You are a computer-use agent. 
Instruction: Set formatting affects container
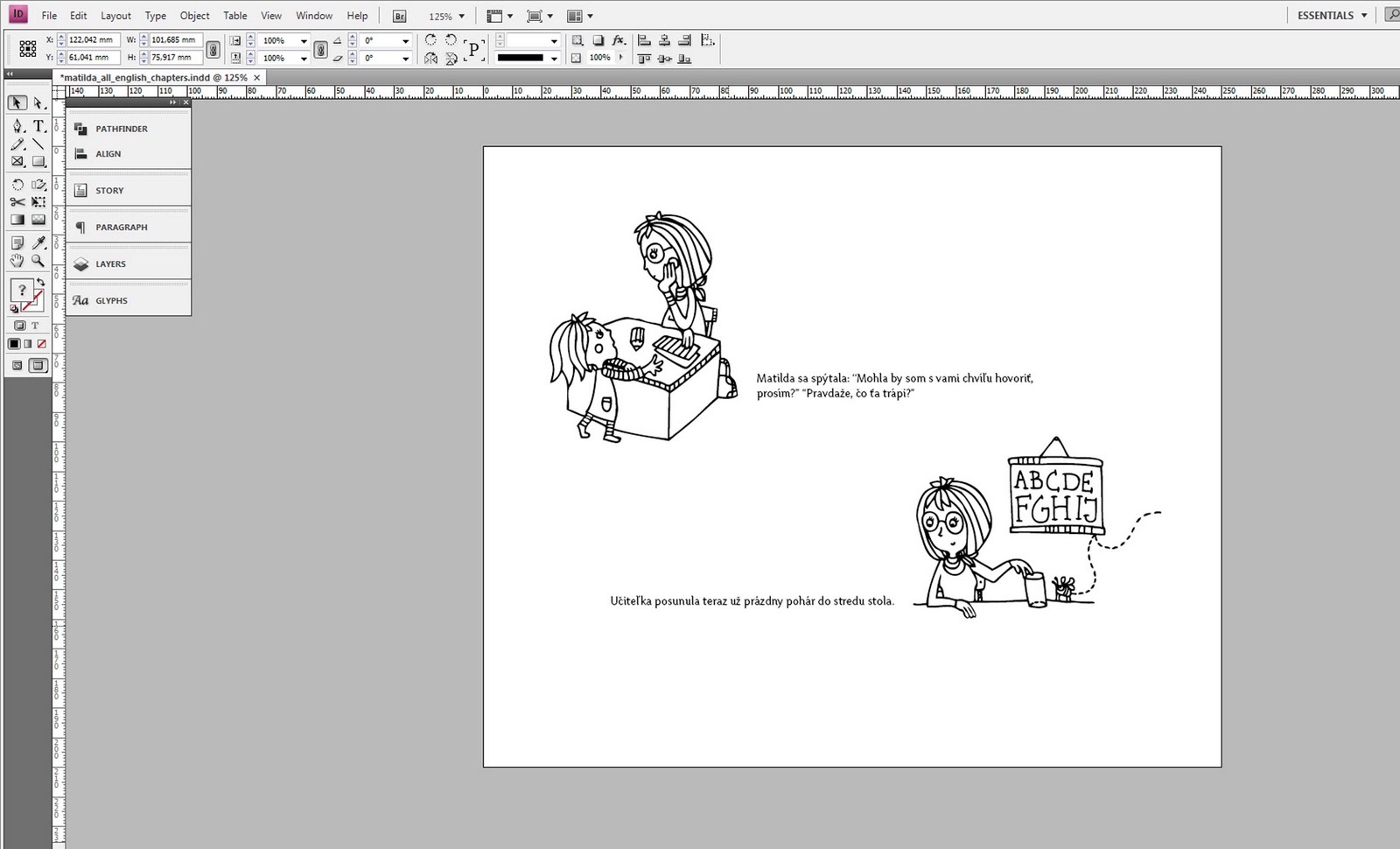click(20, 326)
